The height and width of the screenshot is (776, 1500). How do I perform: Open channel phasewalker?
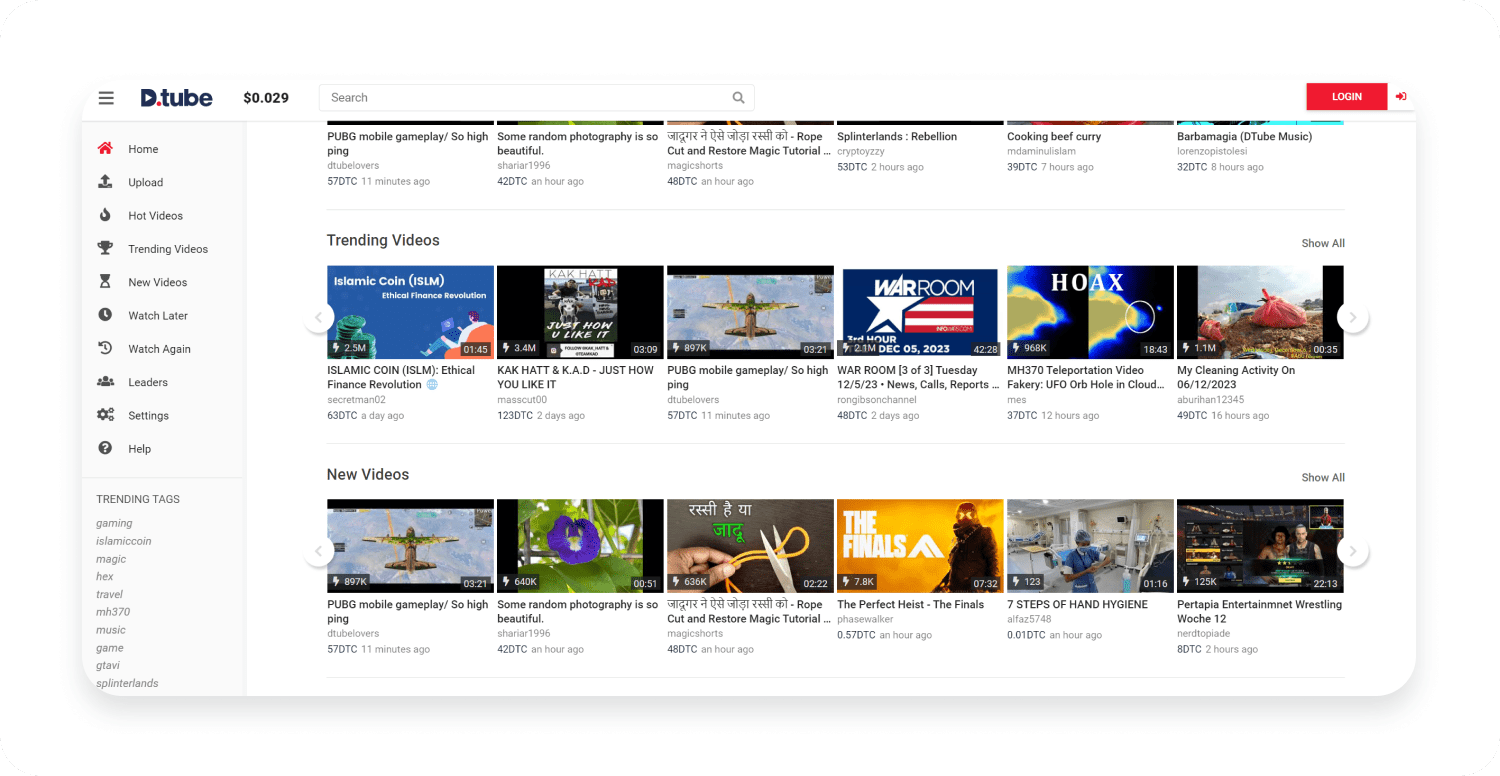pyautogui.click(x=865, y=620)
